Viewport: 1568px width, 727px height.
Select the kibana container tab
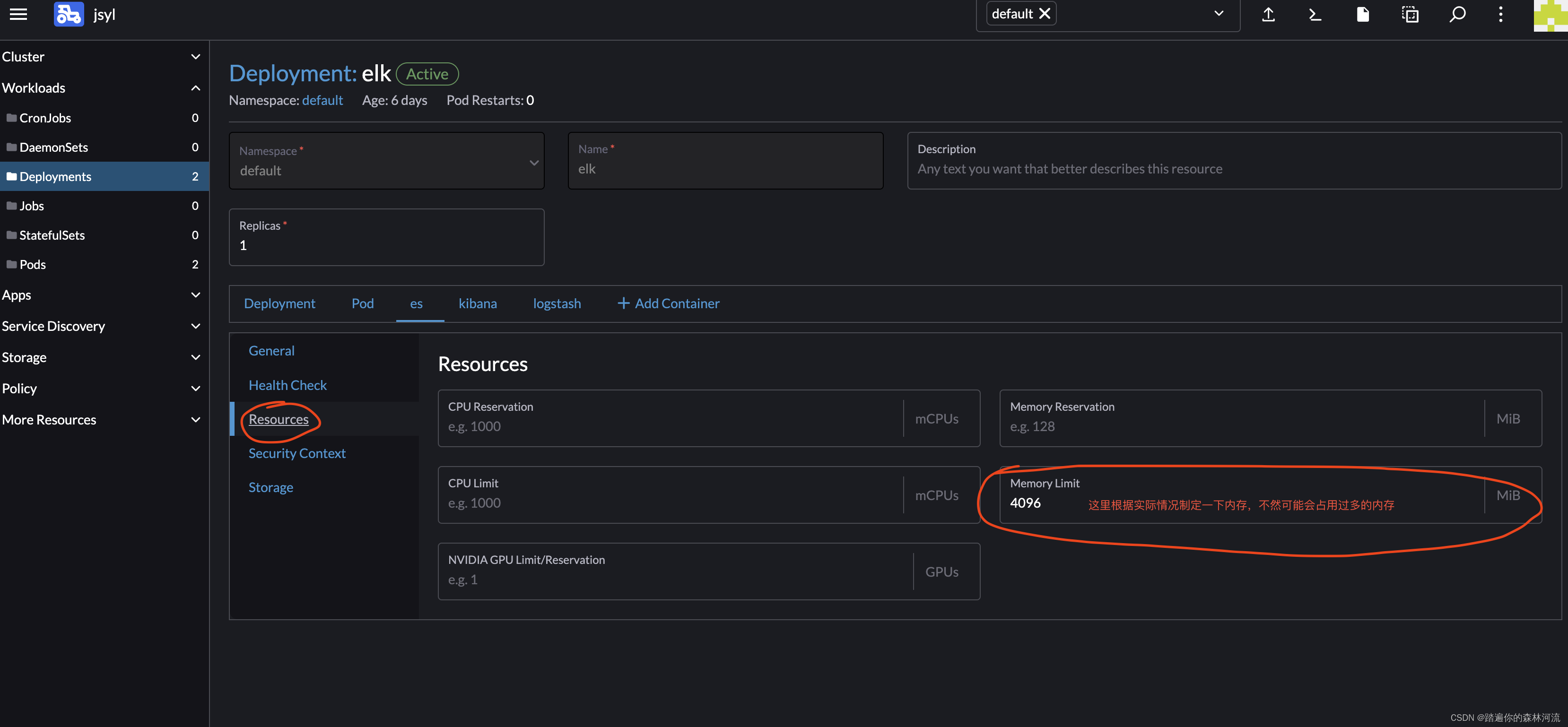tap(478, 302)
